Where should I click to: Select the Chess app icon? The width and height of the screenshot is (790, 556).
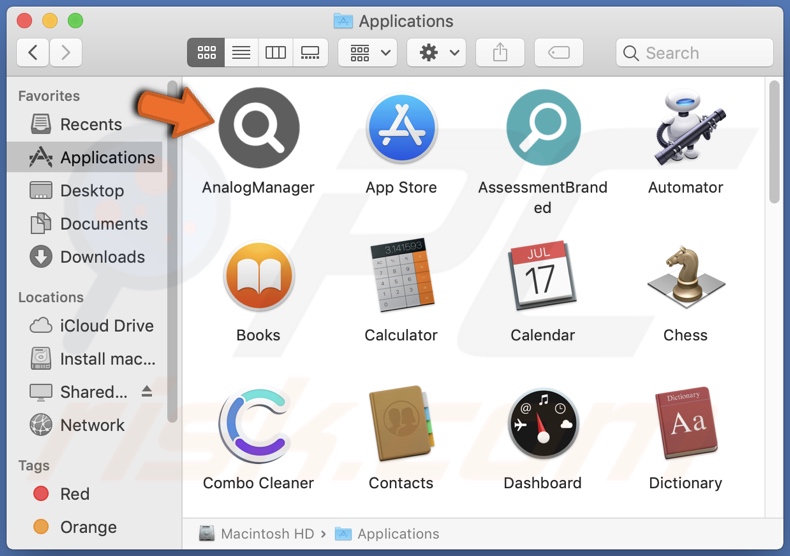point(686,277)
